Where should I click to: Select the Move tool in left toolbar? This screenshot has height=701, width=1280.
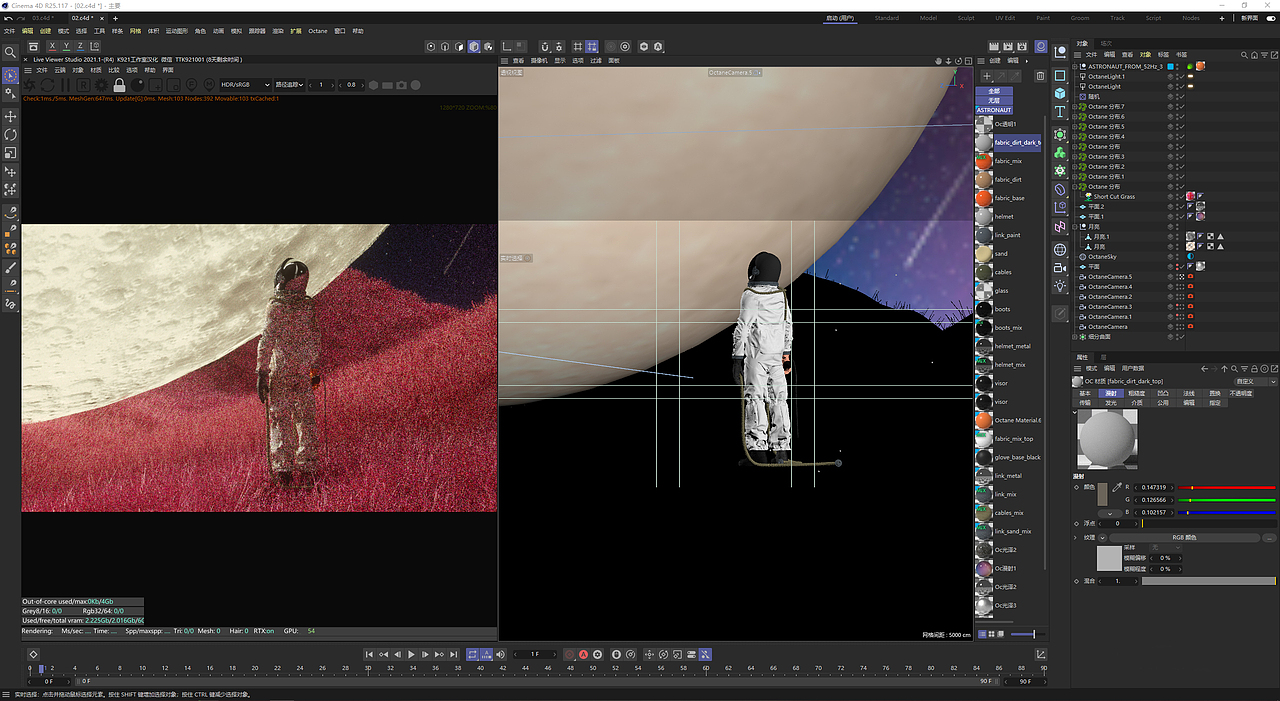click(11, 116)
